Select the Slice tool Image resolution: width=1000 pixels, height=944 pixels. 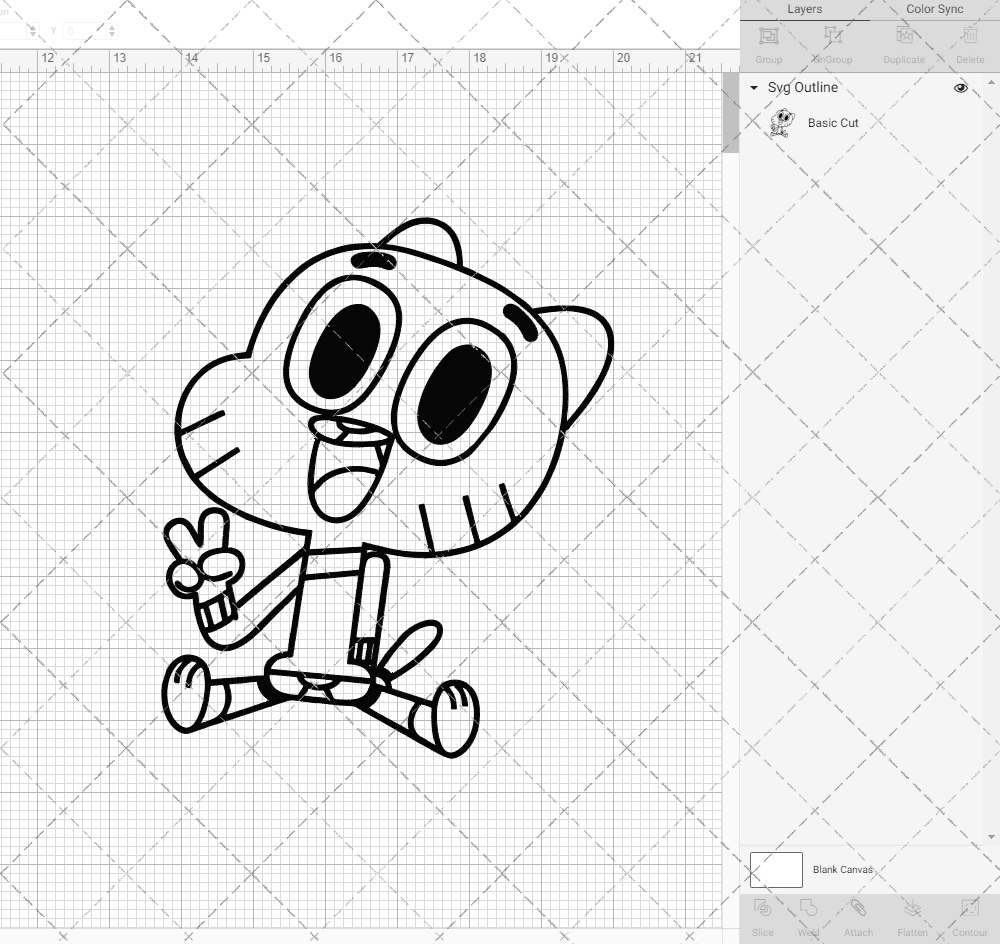coord(763,915)
